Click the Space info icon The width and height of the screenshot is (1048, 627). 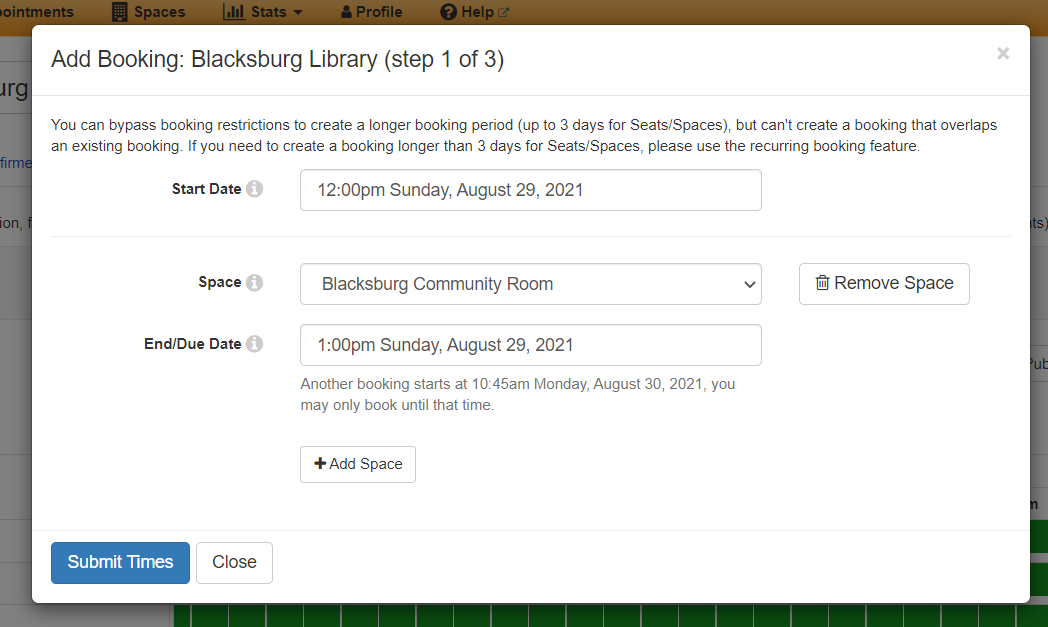(x=254, y=283)
